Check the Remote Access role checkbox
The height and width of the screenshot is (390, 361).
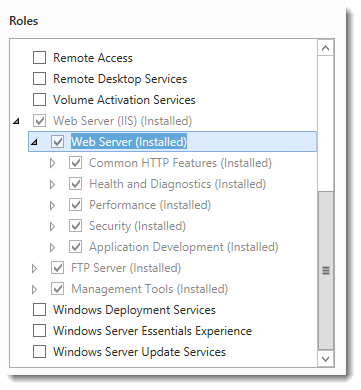[39, 58]
